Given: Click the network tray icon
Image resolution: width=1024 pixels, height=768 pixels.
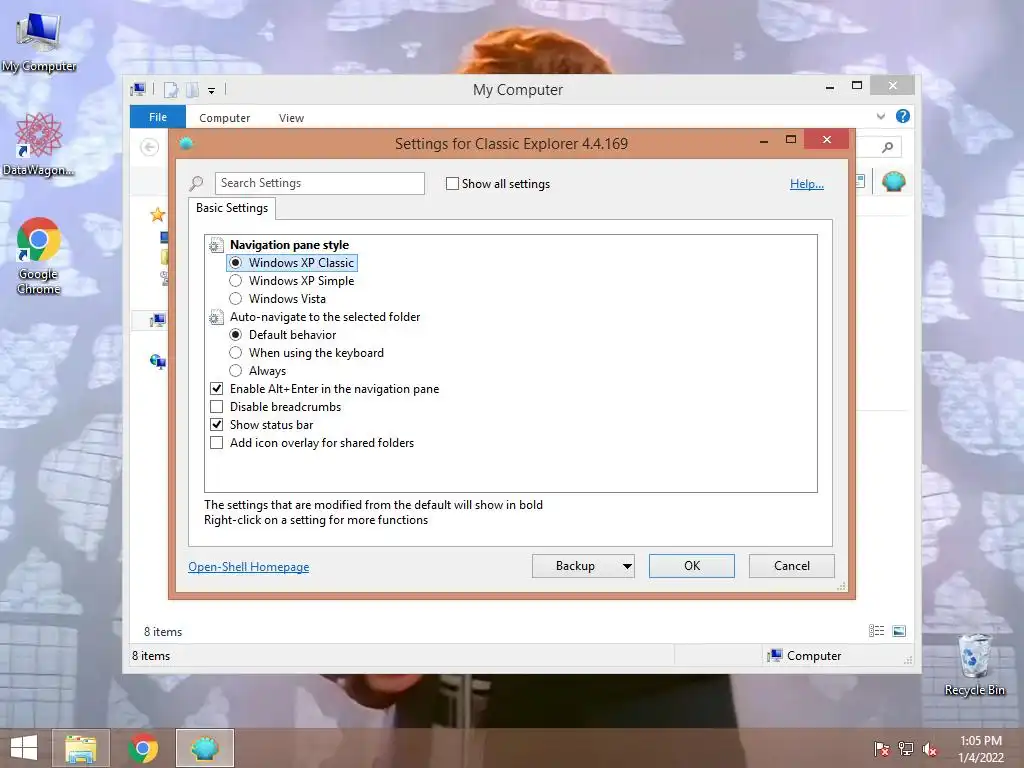Looking at the screenshot, I should click(x=906, y=748).
